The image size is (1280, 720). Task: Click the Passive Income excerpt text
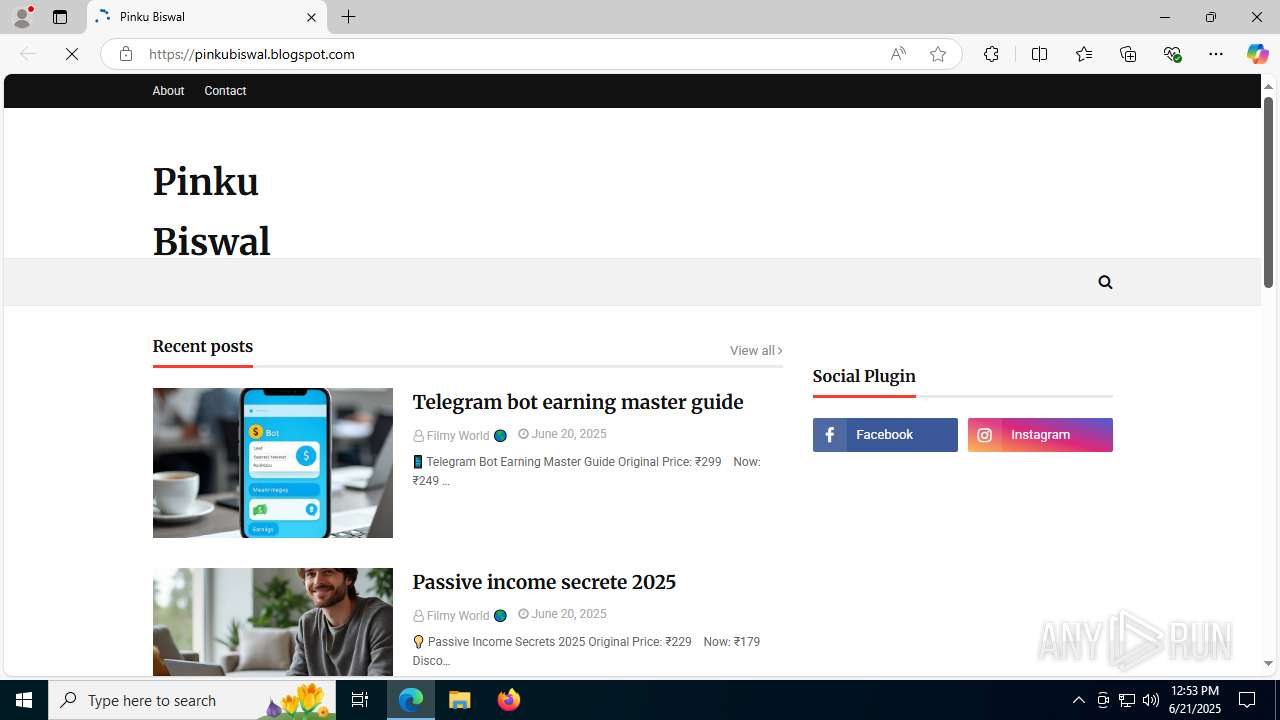tap(587, 651)
